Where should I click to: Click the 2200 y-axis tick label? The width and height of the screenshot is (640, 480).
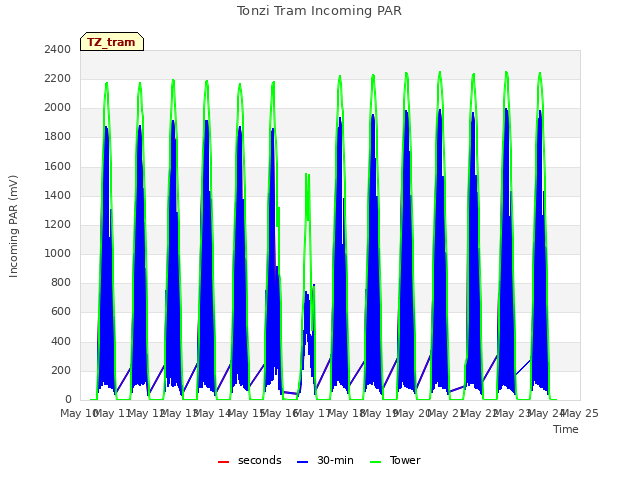pyautogui.click(x=58, y=78)
